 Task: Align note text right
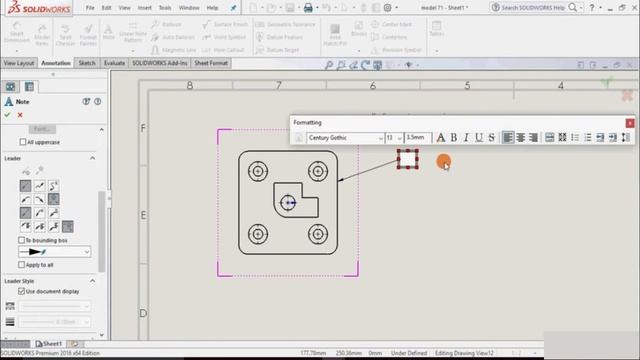pos(533,138)
